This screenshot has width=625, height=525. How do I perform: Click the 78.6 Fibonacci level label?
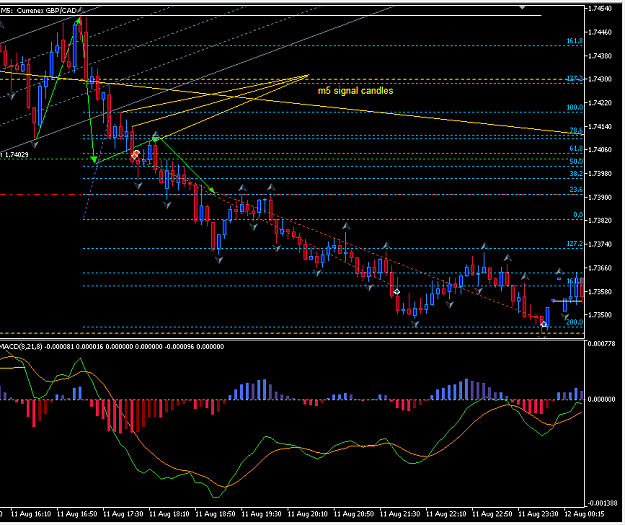576,130
